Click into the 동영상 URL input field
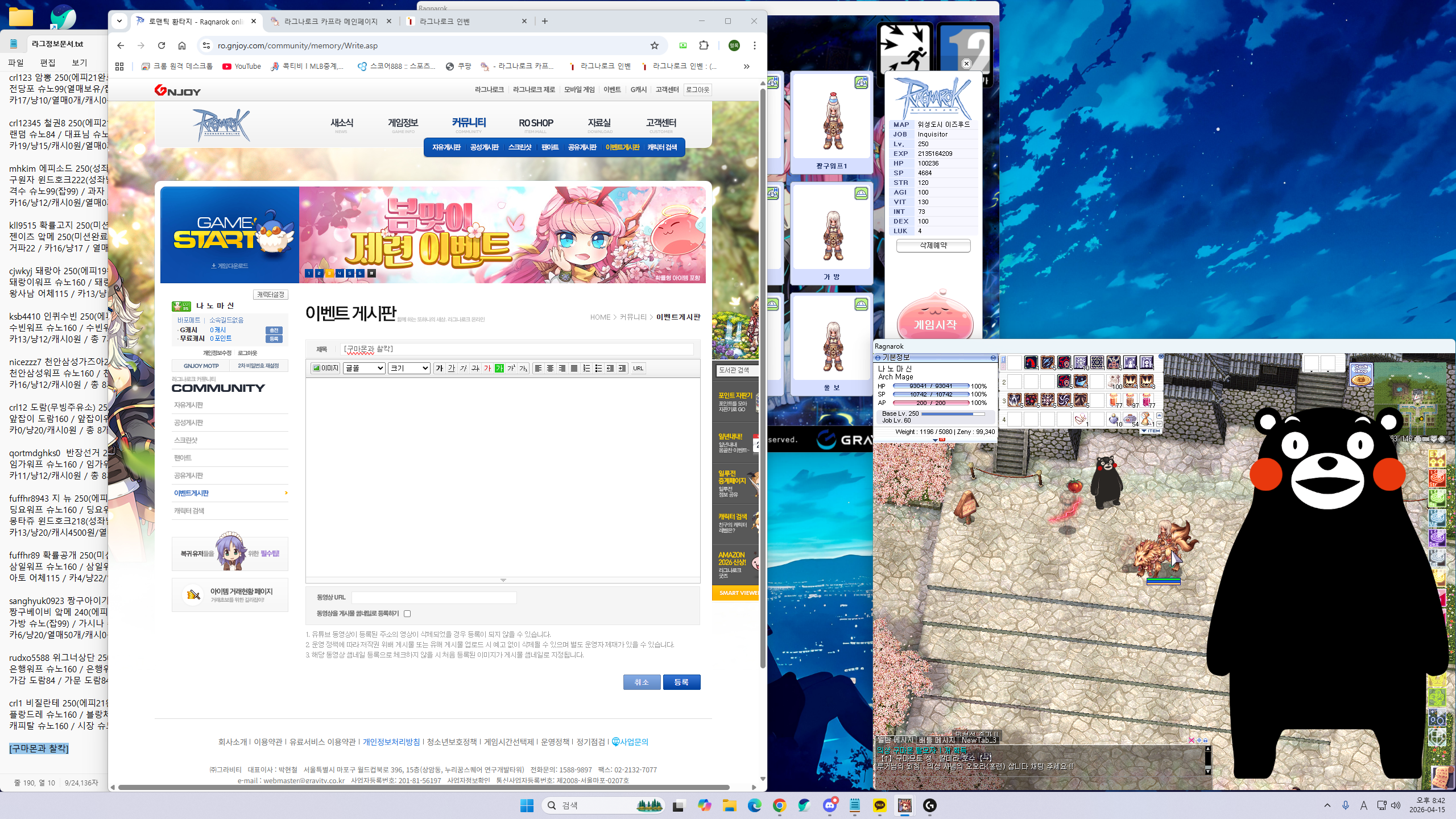The height and width of the screenshot is (819, 1456). tap(433, 597)
